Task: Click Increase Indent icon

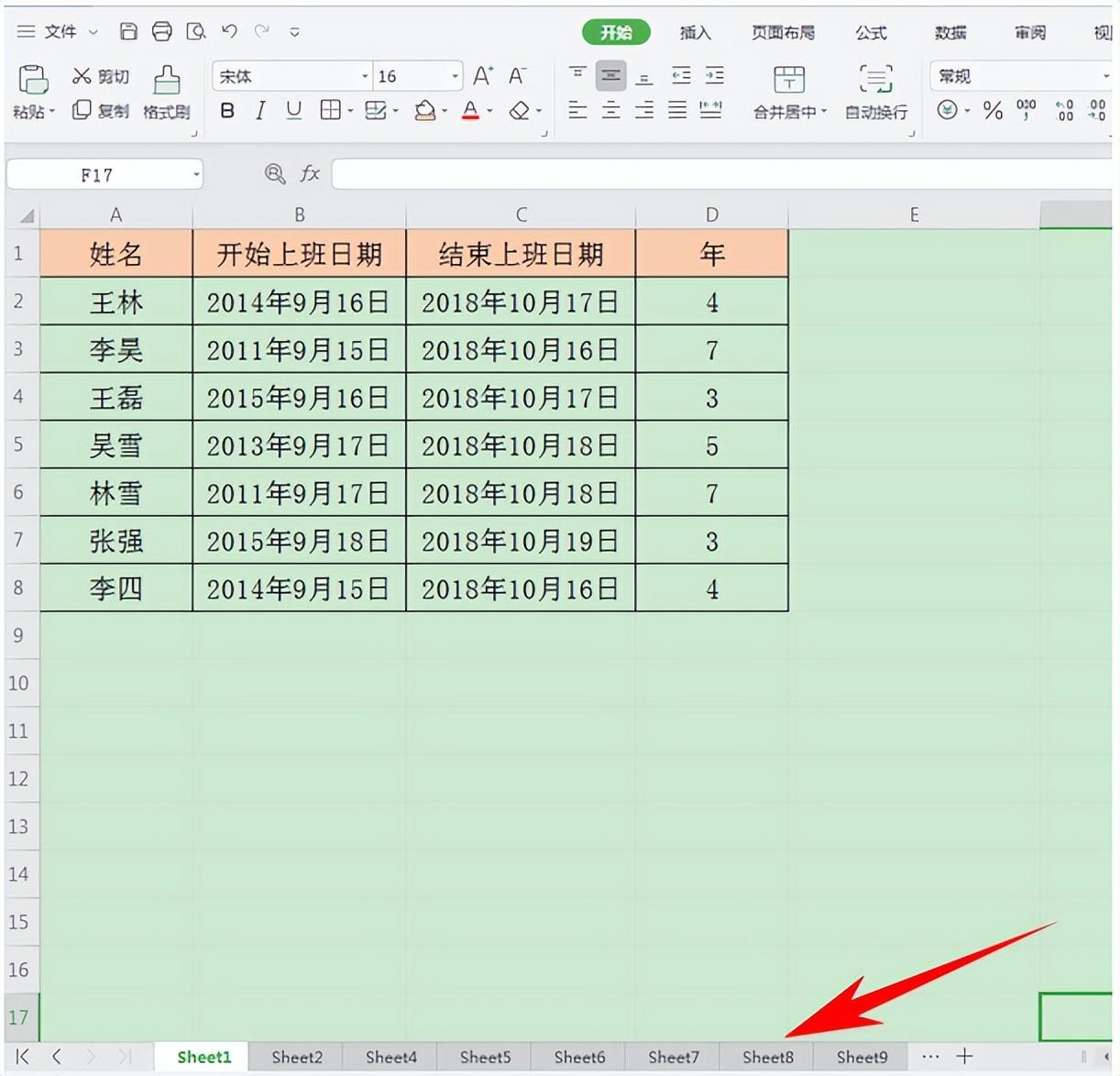Action: [x=714, y=75]
